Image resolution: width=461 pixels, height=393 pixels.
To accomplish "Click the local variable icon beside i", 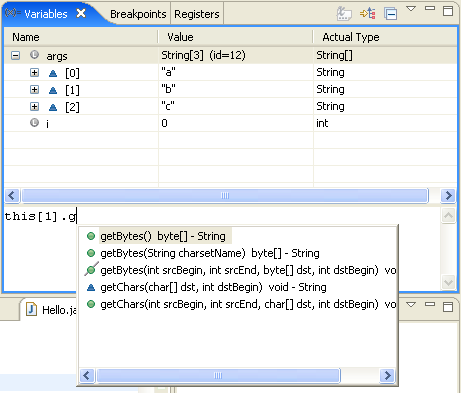I will (x=34, y=123).
